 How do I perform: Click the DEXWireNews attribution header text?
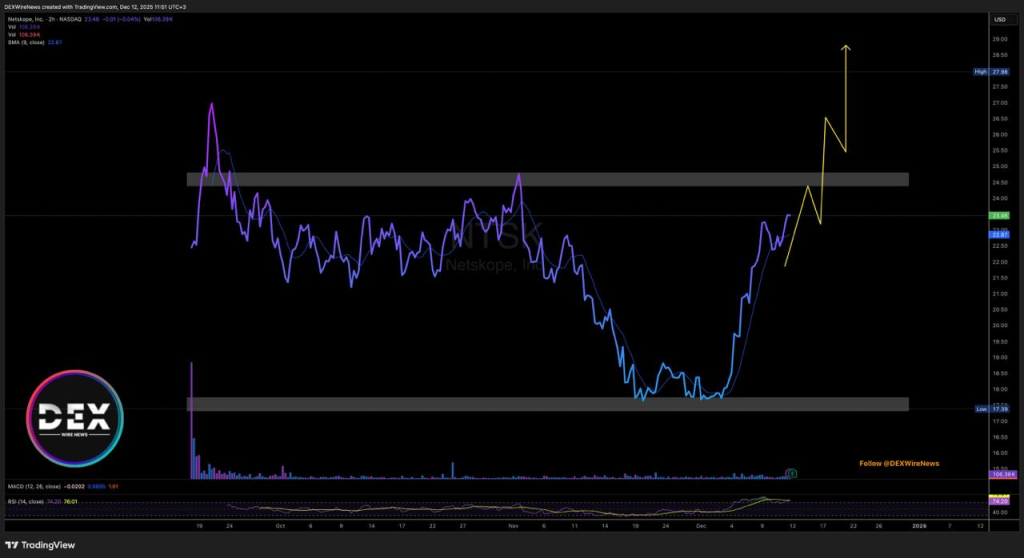[x=95, y=7]
